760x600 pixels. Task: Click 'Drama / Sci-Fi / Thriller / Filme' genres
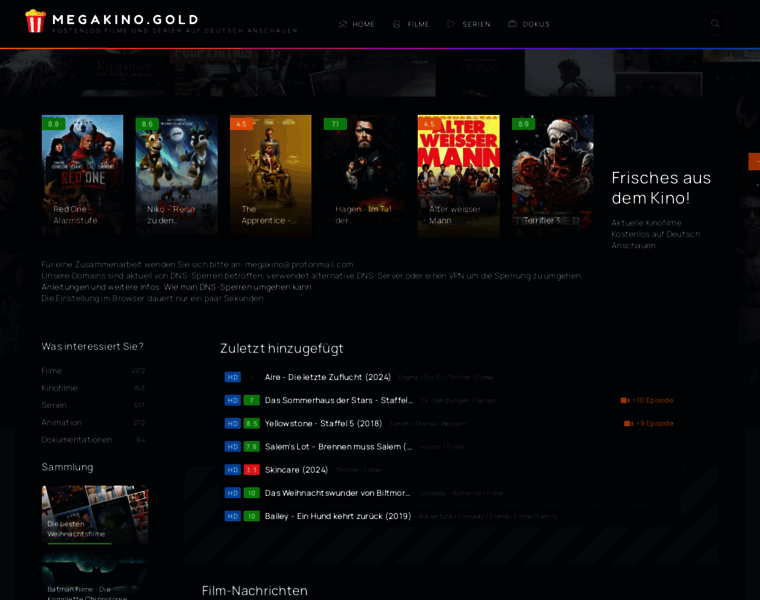pos(445,378)
